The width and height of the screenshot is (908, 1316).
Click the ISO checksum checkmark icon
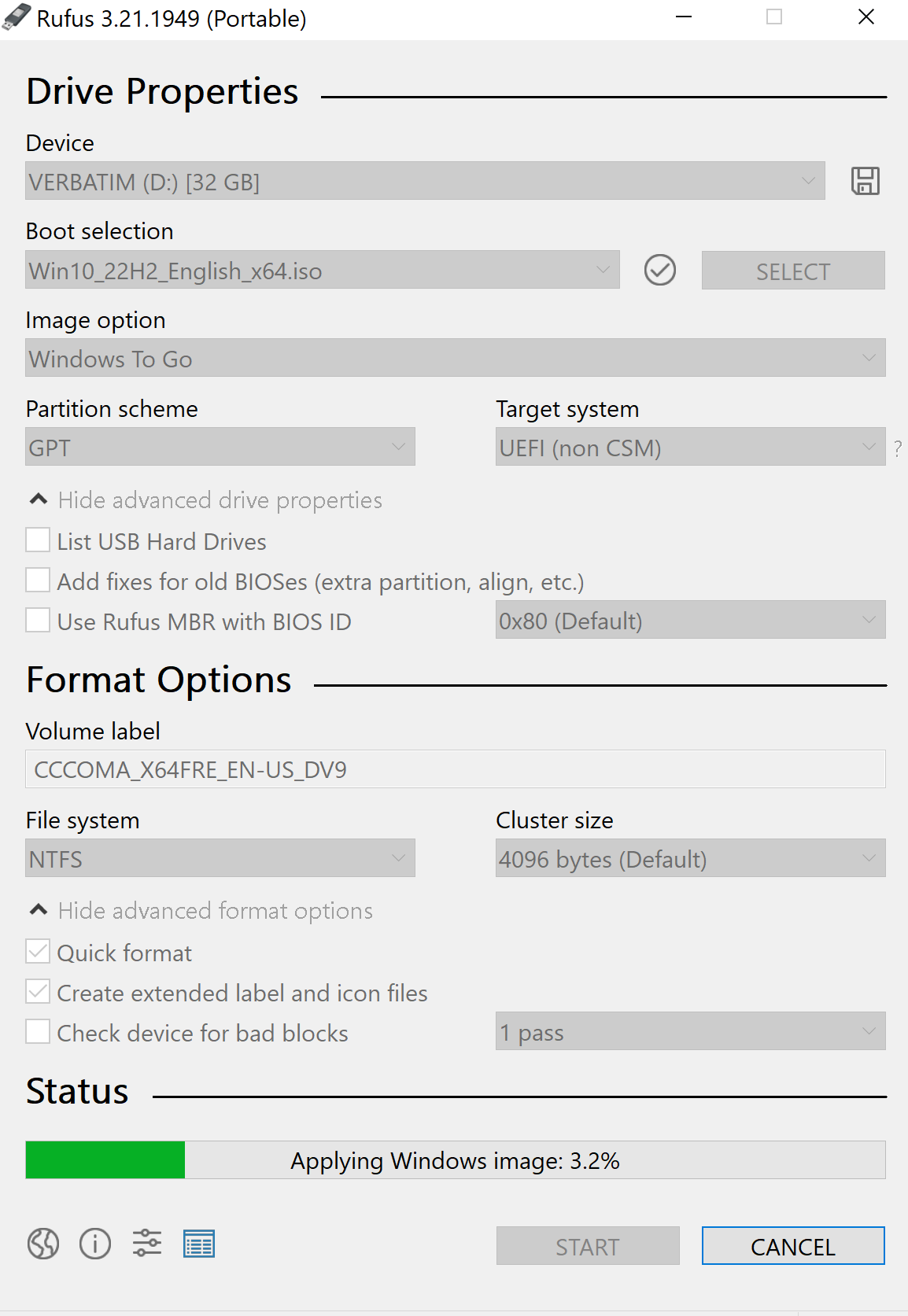[659, 270]
